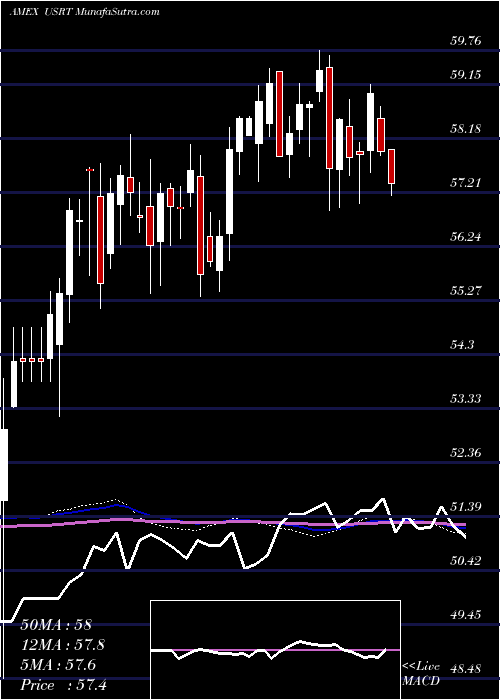This screenshot has height=700, width=500.
Task: Click the '50MA : 58' legend text
Action: click(56, 625)
